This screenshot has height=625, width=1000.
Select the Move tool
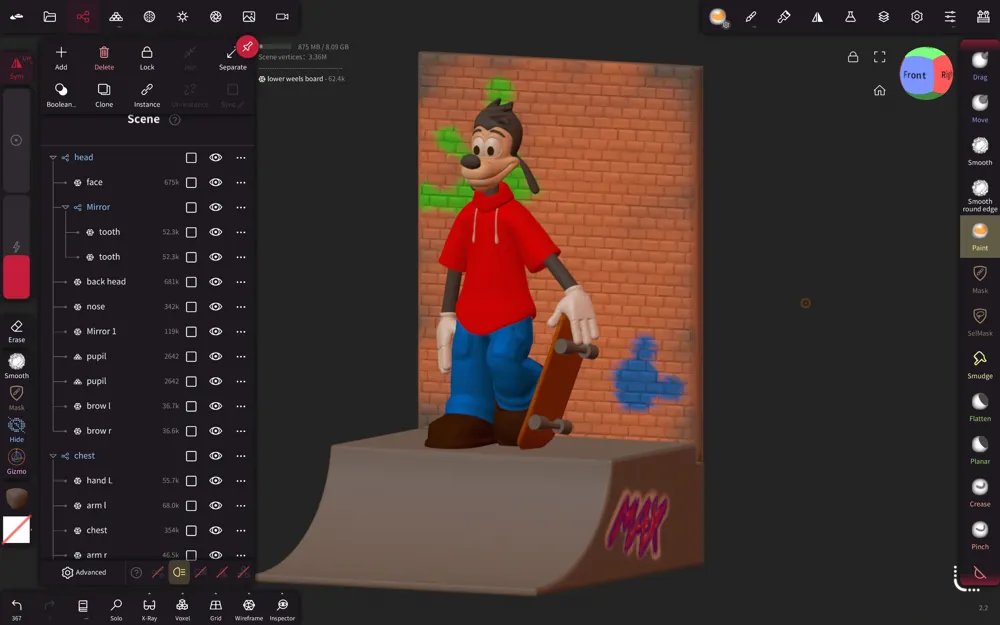pos(980,108)
